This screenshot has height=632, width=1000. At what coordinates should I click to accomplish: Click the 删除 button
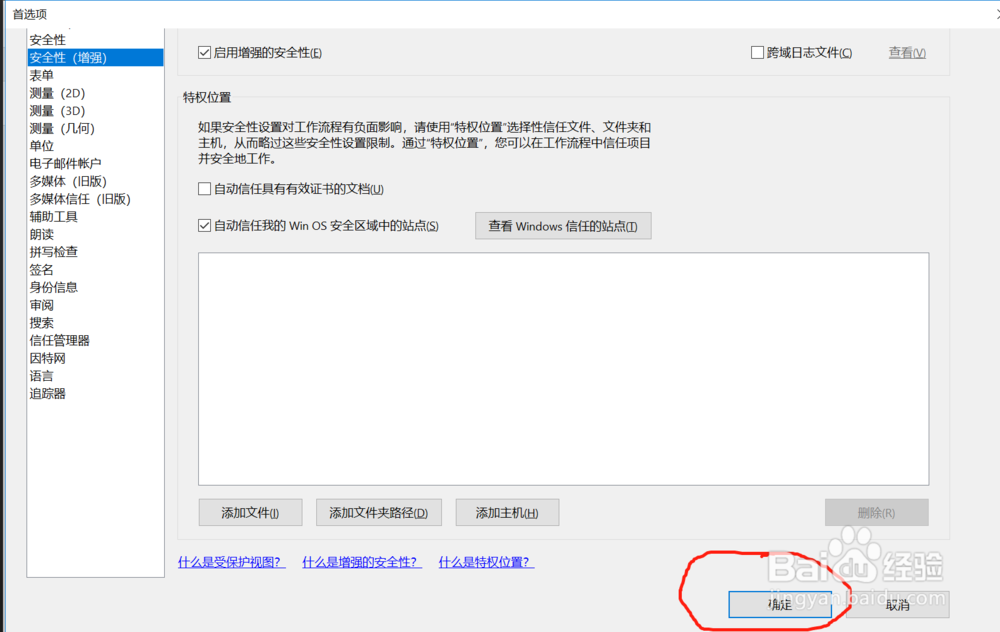(876, 512)
